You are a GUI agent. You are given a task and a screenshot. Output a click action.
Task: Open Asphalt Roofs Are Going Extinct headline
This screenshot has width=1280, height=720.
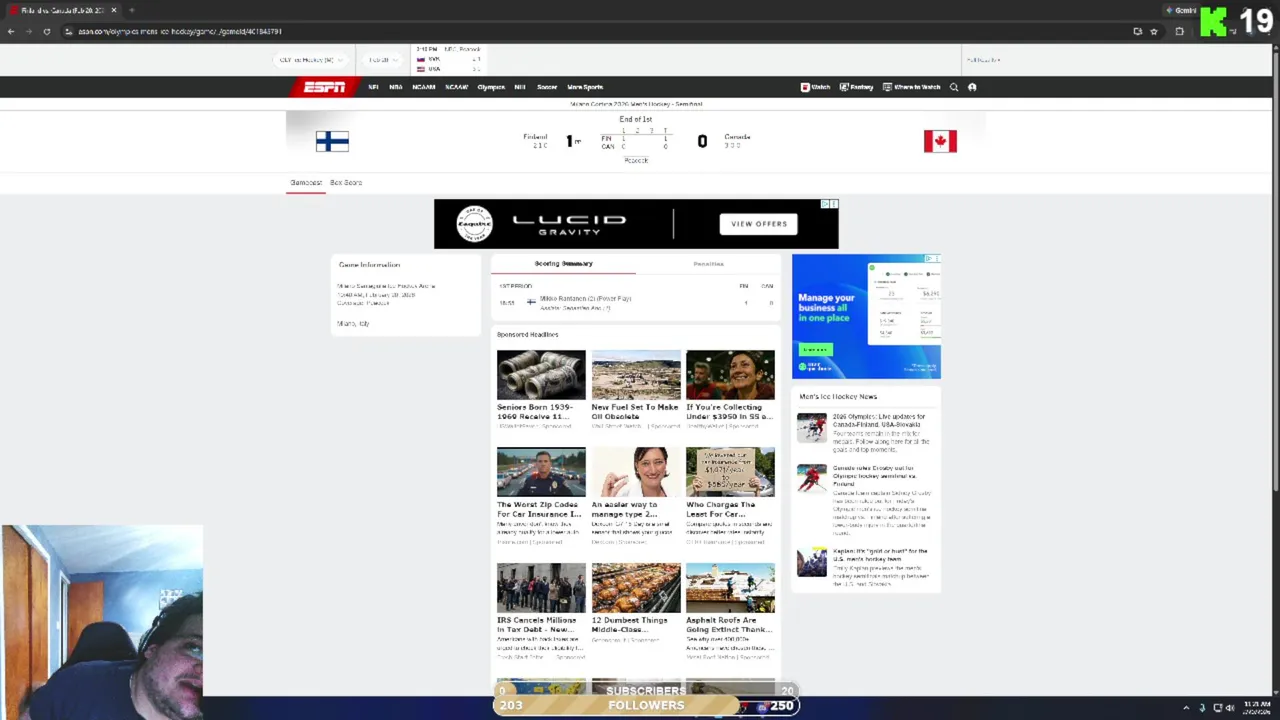click(730, 625)
